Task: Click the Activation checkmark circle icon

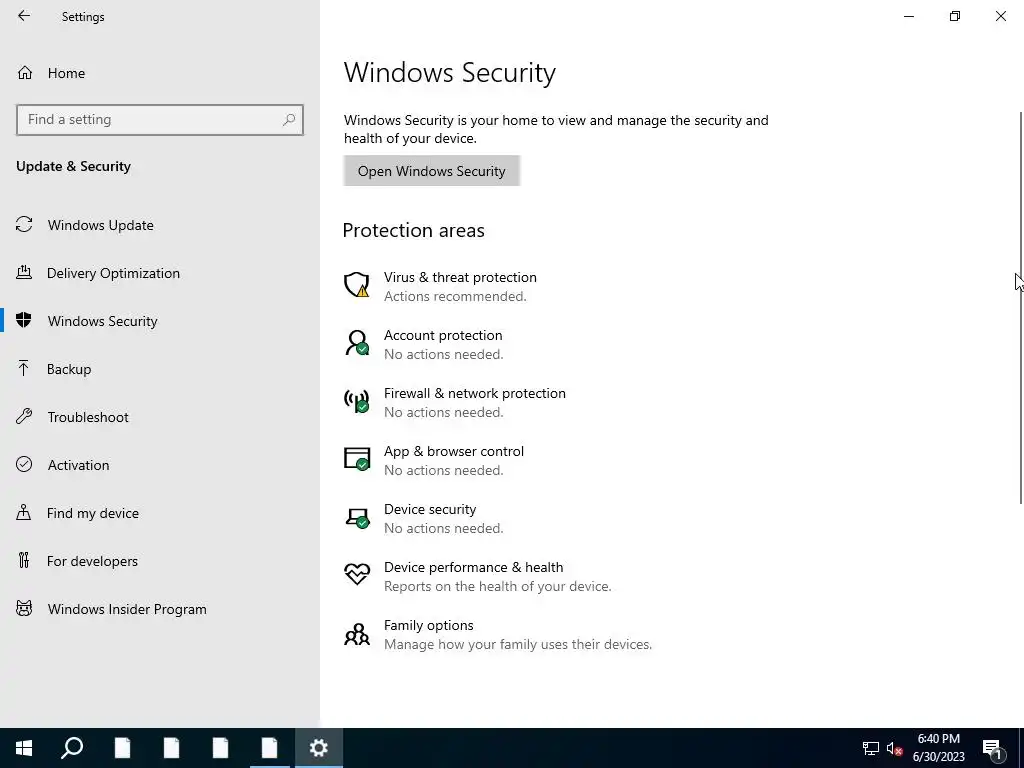Action: 24,464
